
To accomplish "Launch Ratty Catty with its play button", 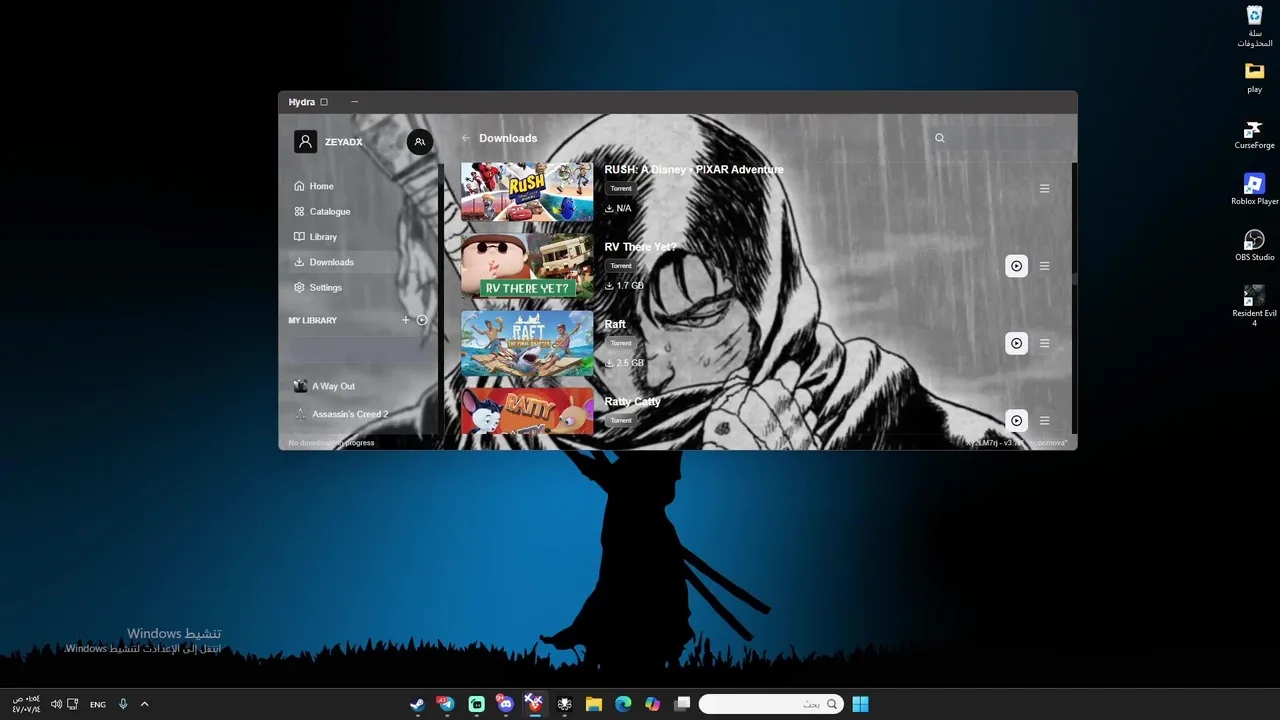I will coord(1016,421).
